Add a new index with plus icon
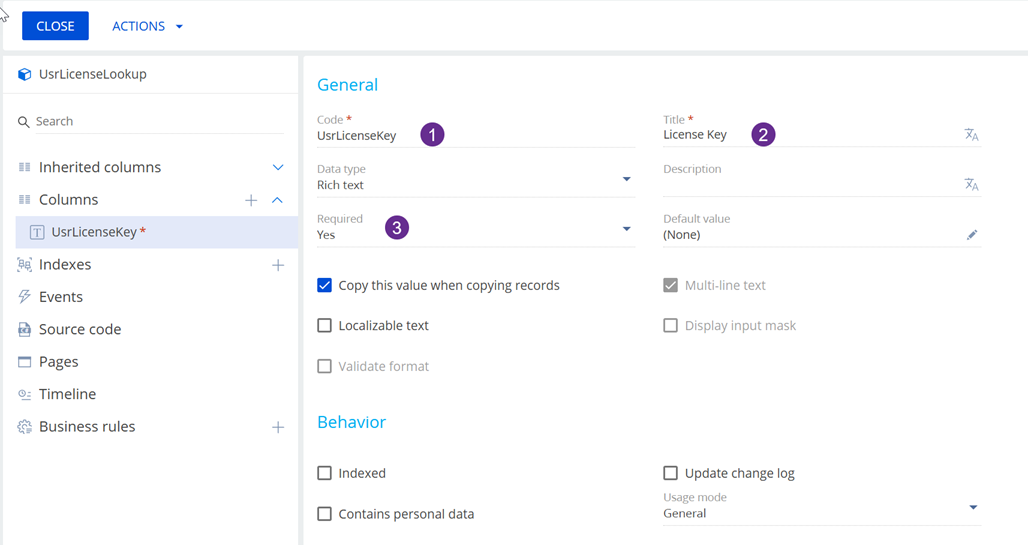1028x545 pixels. coord(278,265)
